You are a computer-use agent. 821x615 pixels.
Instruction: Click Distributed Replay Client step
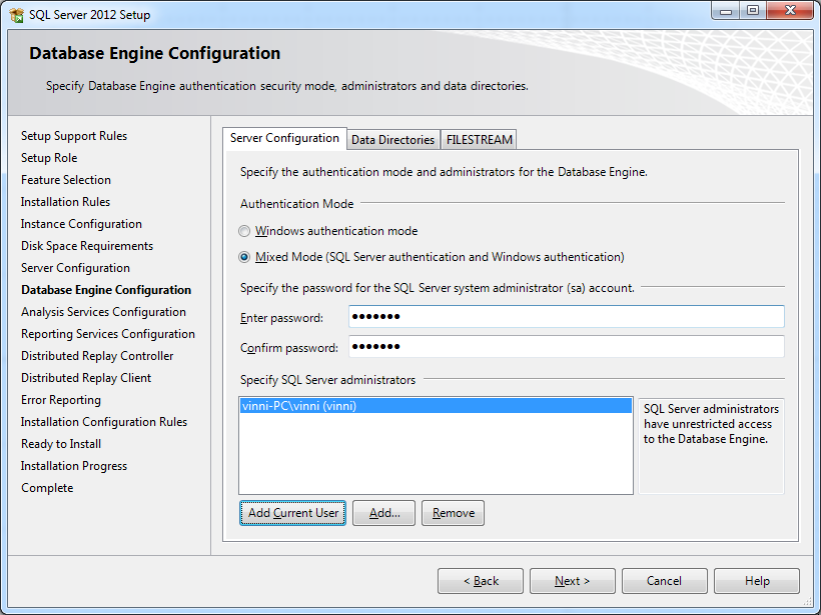click(x=86, y=378)
